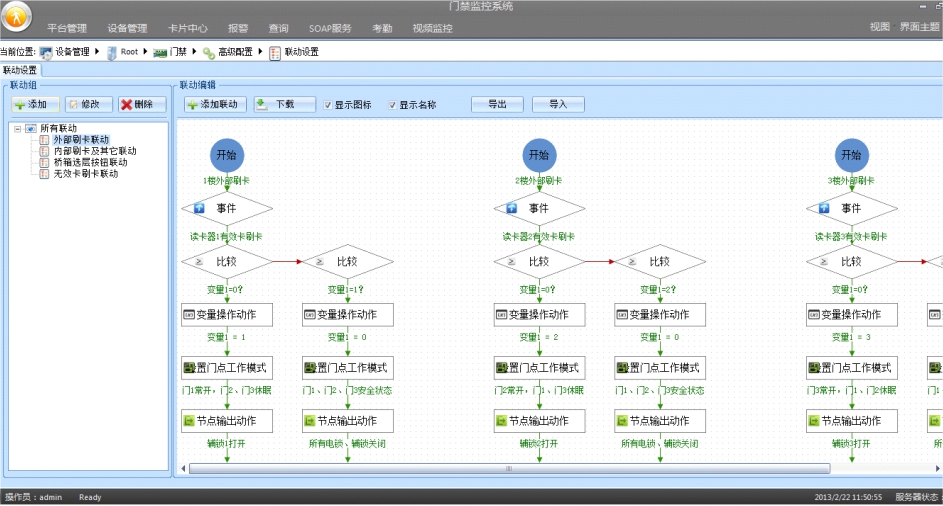This screenshot has width=943, height=506.
Task: Expand the arrow after 高级配置 breadcrumb
Action: [260, 52]
